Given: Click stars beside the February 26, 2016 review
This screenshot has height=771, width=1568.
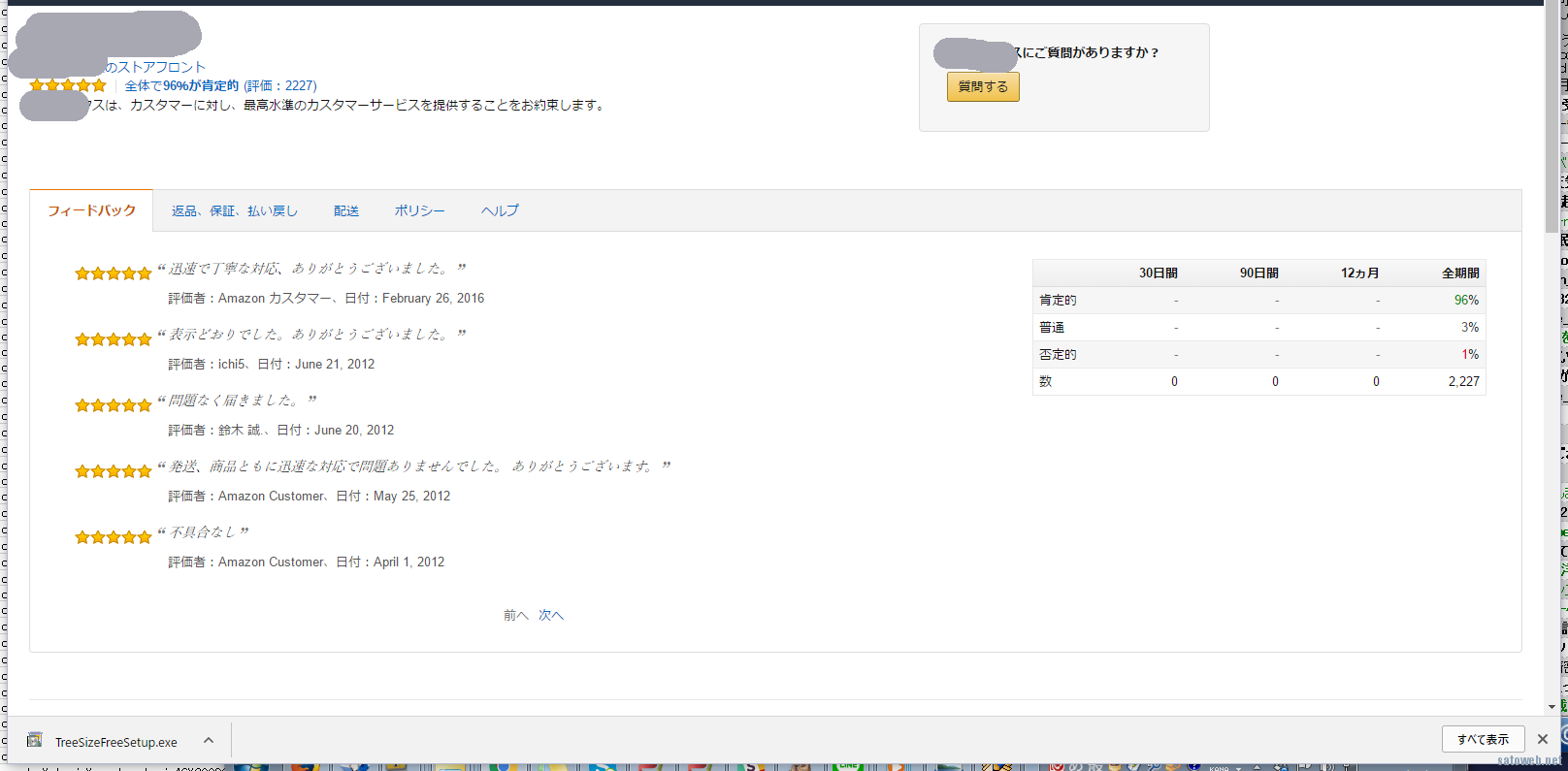Looking at the screenshot, I should (x=114, y=273).
